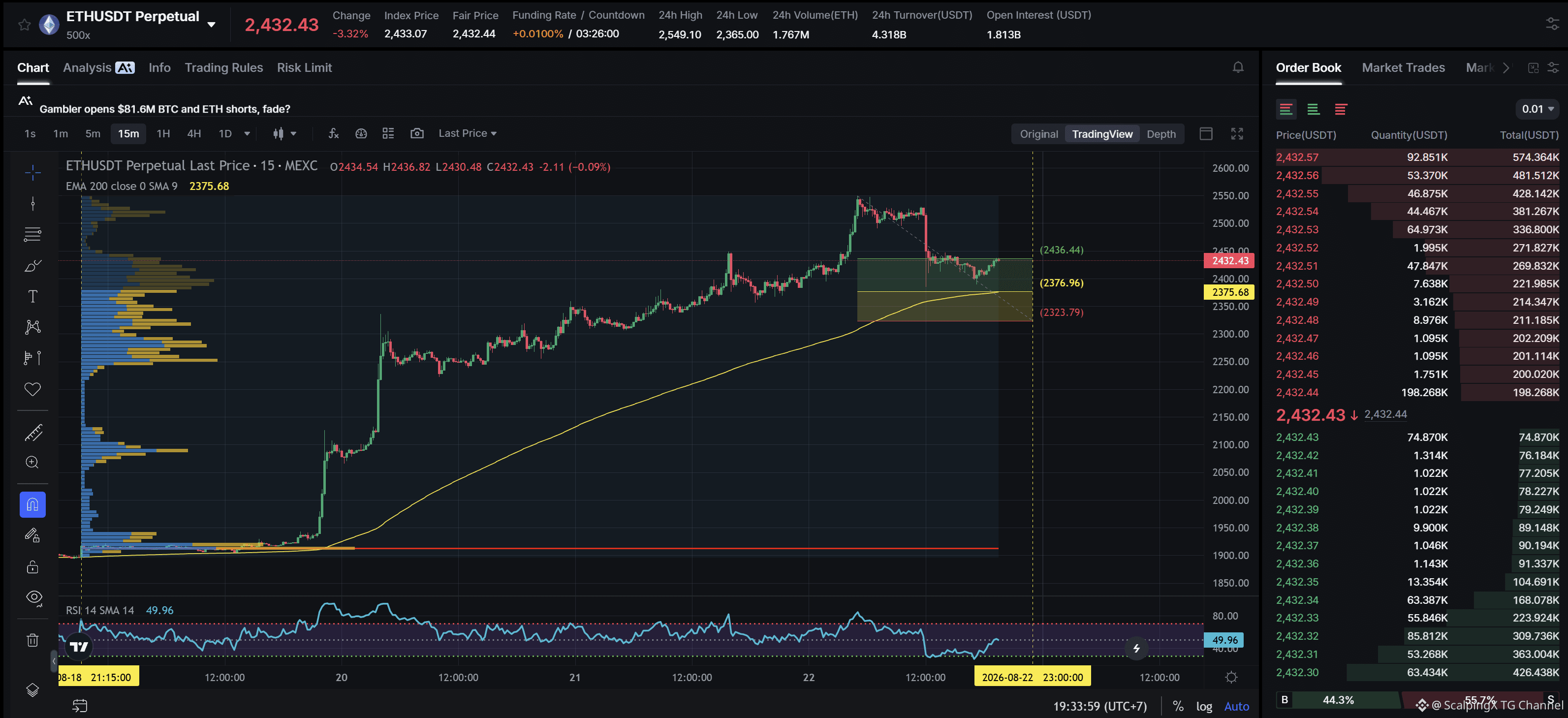The width and height of the screenshot is (1568, 718).
Task: Switch chart to TradingView view
Action: click(x=1102, y=134)
